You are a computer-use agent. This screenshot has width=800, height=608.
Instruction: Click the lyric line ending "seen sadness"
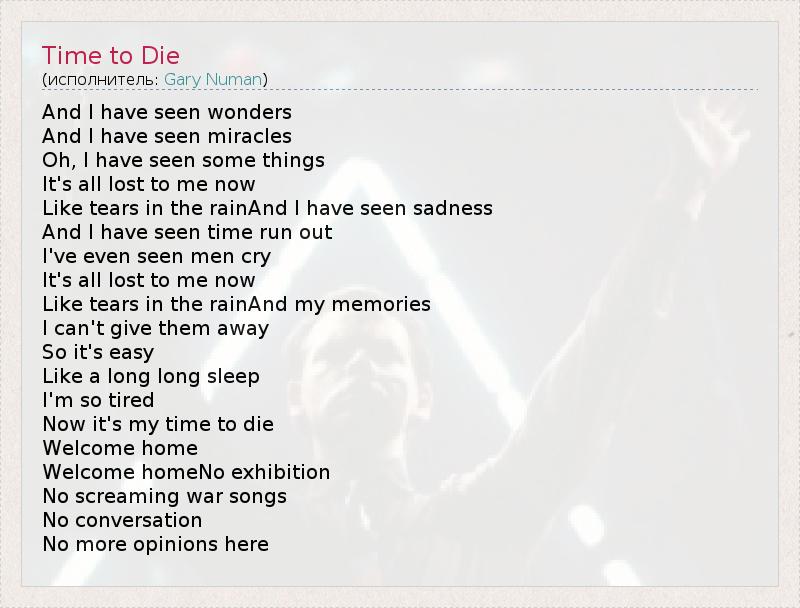pyautogui.click(x=267, y=208)
